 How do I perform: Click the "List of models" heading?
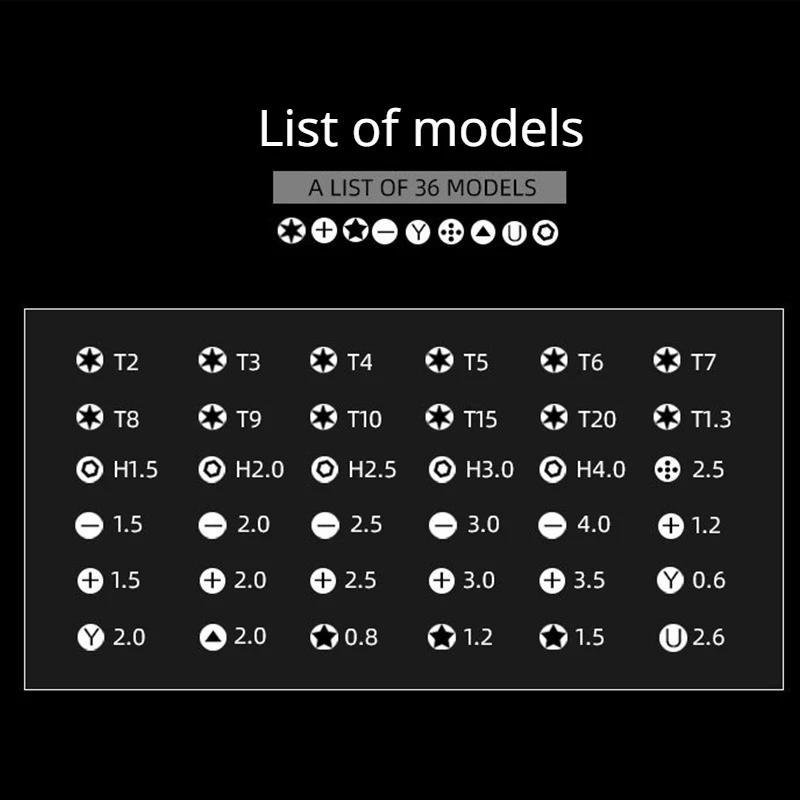(421, 129)
